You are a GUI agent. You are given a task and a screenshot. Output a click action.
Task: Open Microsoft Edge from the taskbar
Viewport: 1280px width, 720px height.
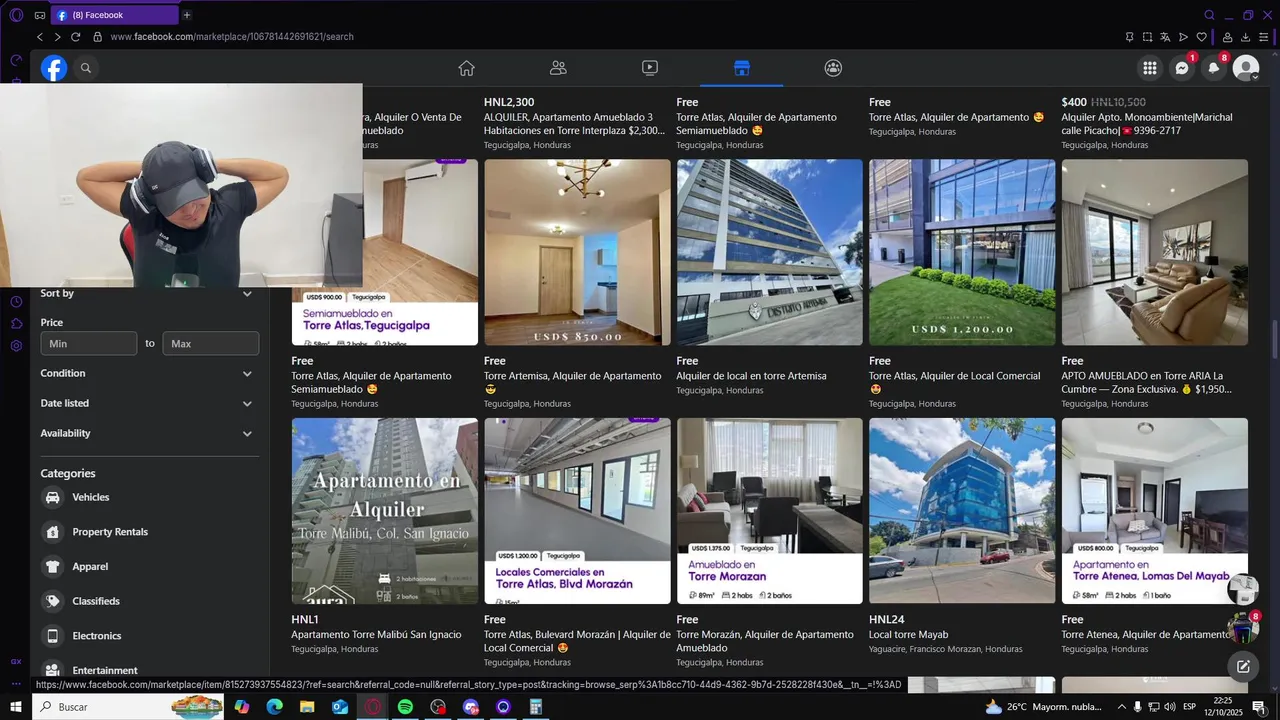(274, 707)
